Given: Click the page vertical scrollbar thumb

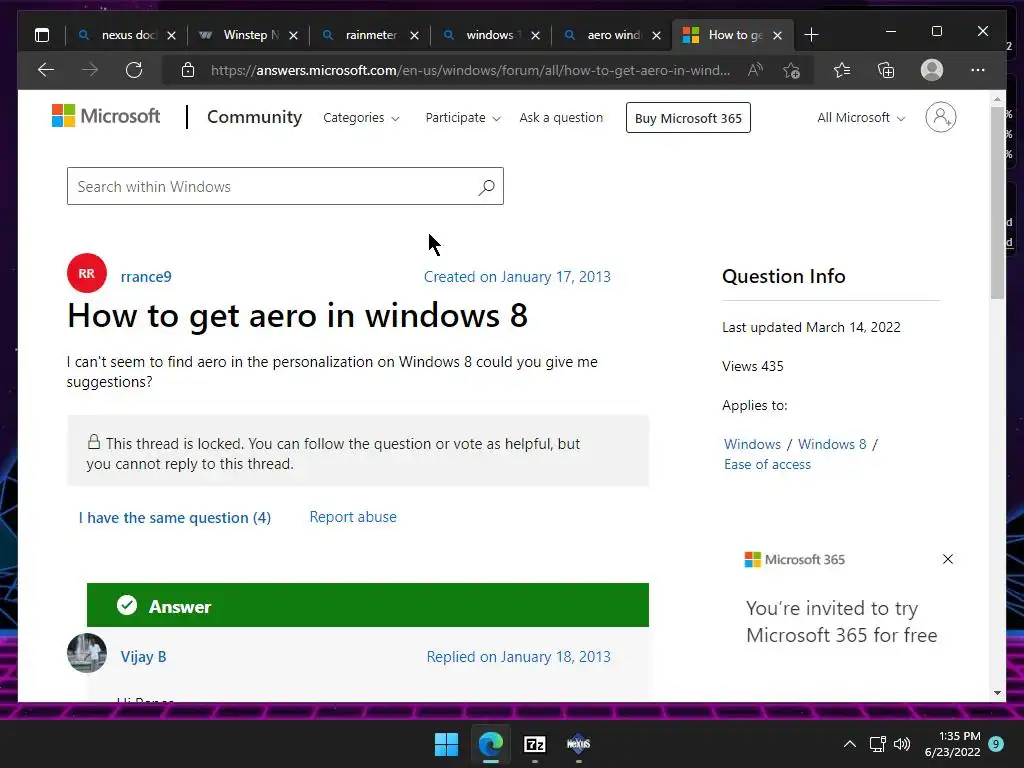Looking at the screenshot, I should click(x=997, y=202).
